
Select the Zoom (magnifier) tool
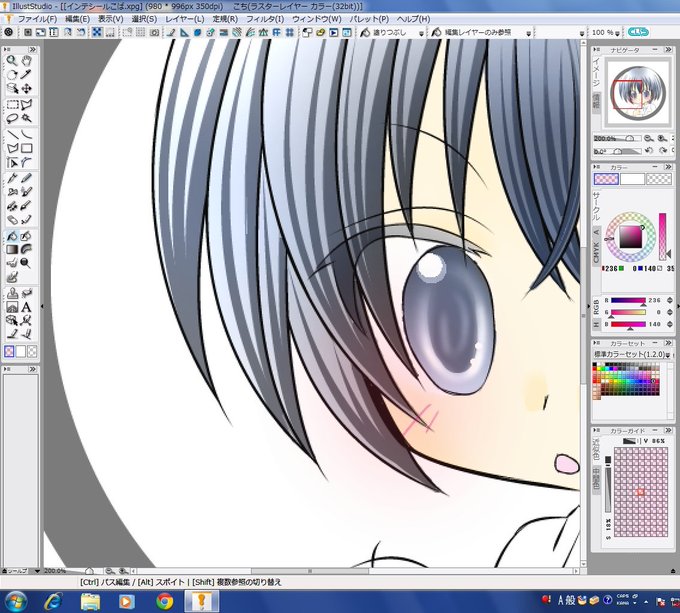point(12,61)
